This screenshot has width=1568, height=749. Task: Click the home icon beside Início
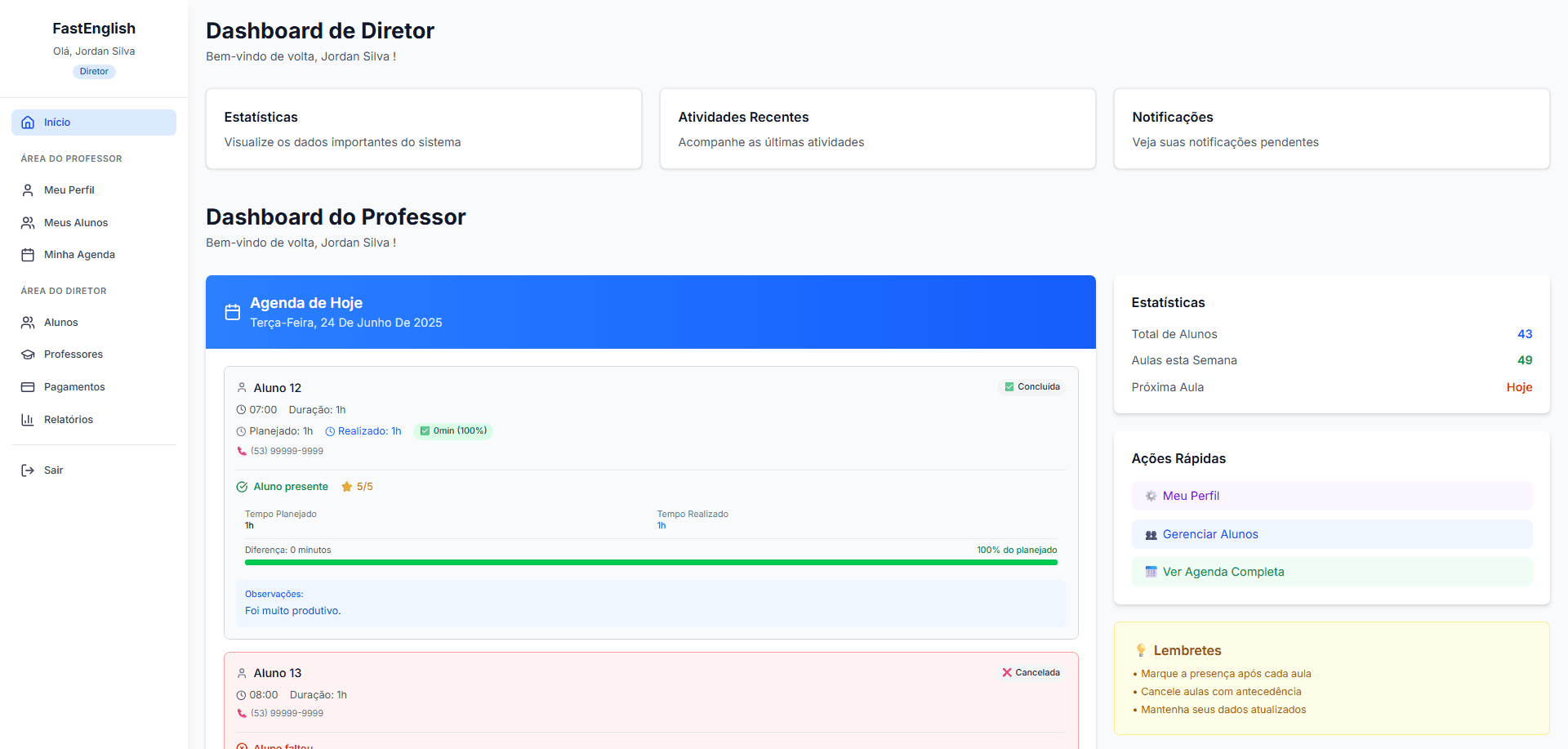coord(28,123)
